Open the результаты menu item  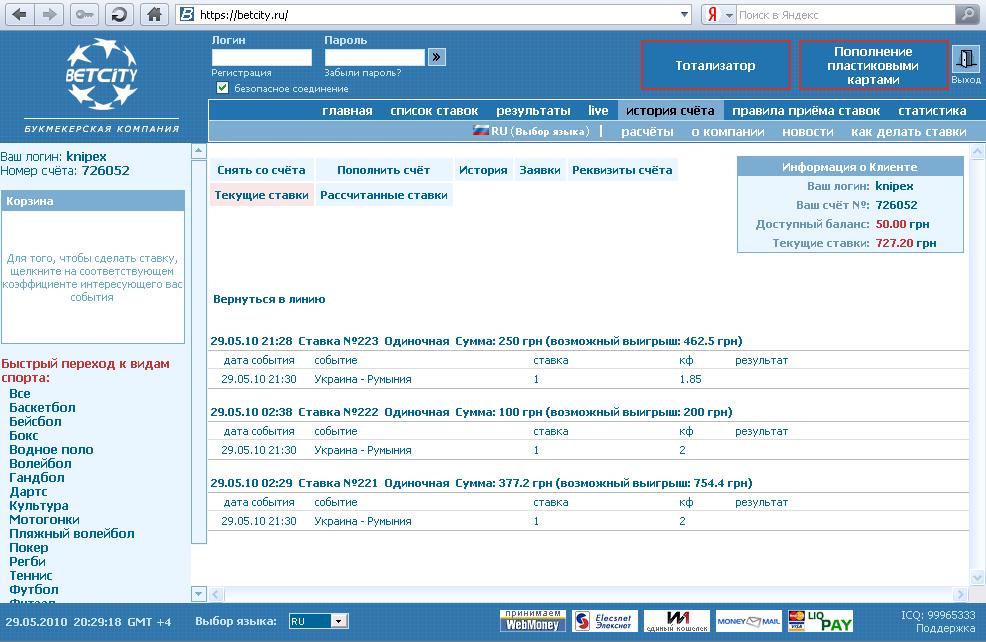click(x=533, y=111)
